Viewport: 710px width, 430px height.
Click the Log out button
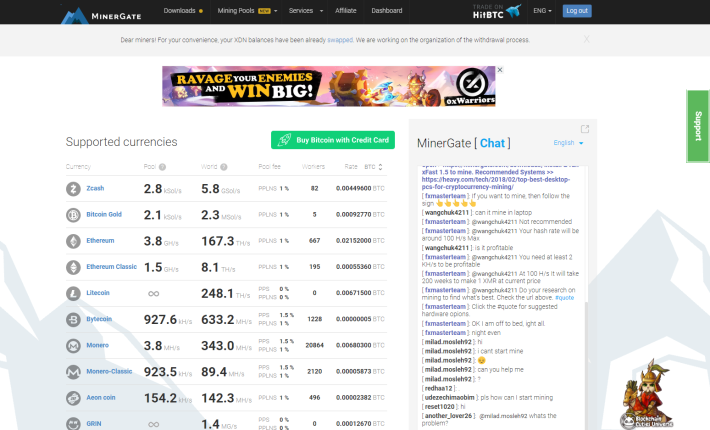pos(577,11)
